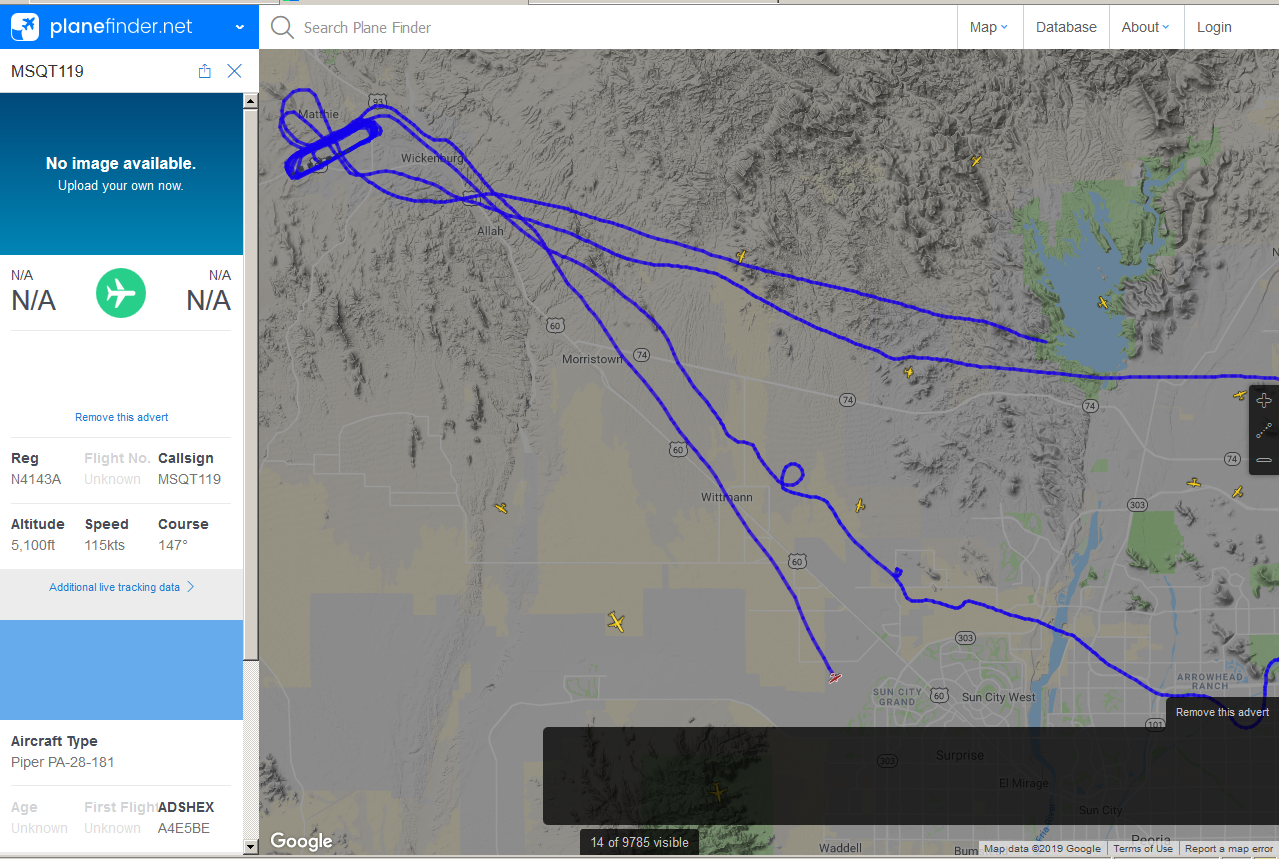Click sidebar scrollbar up arrow
The image size is (1279, 859).
click(251, 101)
